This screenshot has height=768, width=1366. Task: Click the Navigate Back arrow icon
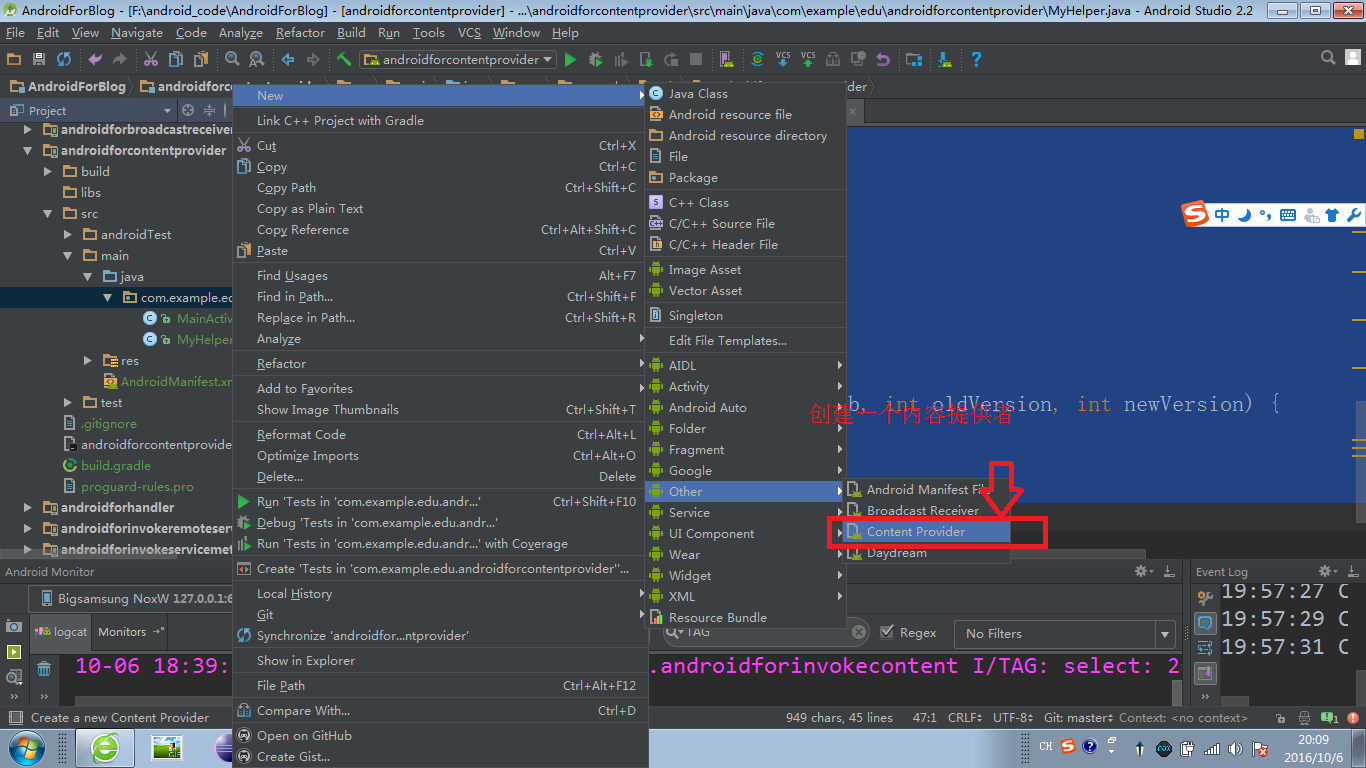[x=288, y=60]
